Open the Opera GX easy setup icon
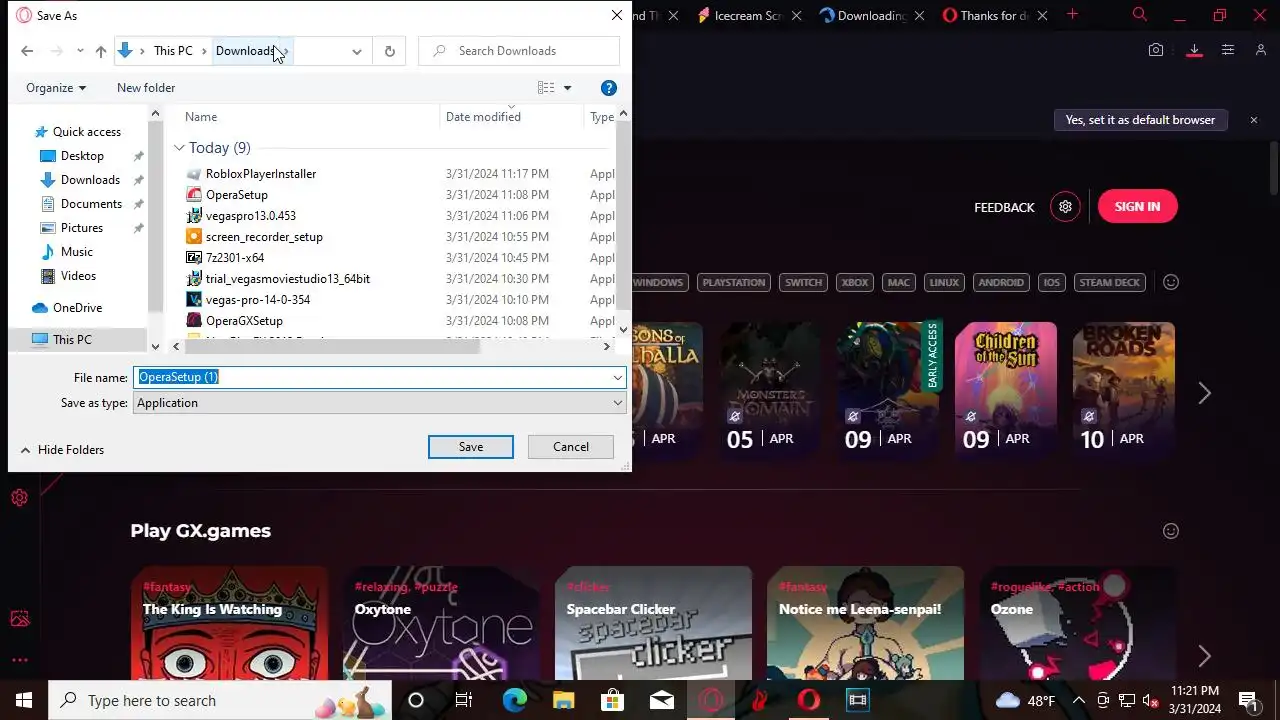This screenshot has width=1280, height=720. pos(1228,50)
